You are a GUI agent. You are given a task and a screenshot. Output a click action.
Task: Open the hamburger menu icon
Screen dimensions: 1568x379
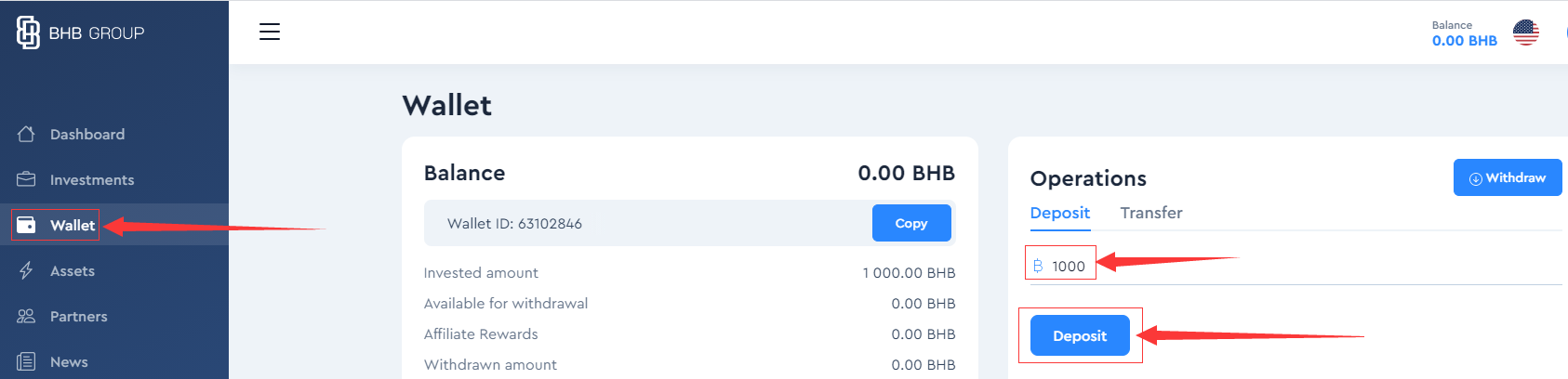click(x=270, y=32)
